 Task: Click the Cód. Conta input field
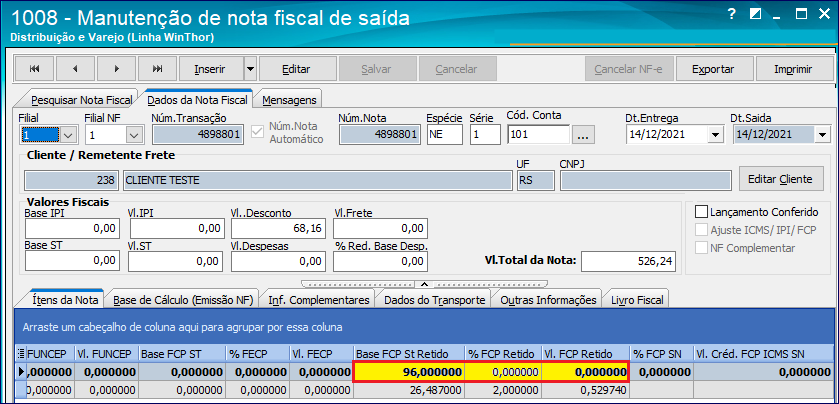[538, 135]
